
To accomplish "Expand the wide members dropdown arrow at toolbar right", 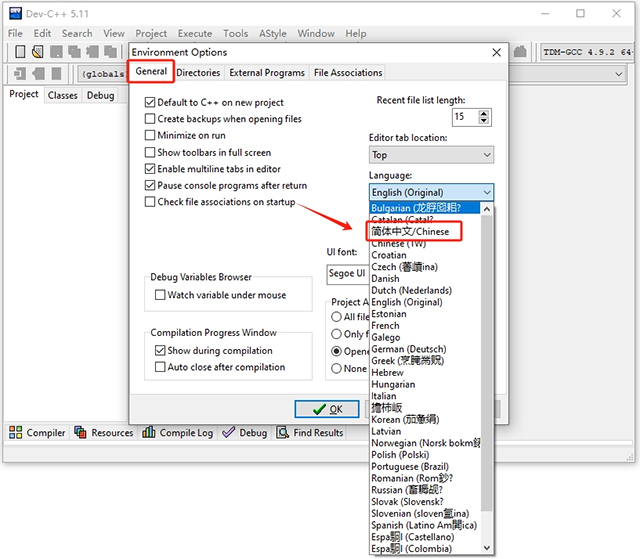I will tap(619, 74).
